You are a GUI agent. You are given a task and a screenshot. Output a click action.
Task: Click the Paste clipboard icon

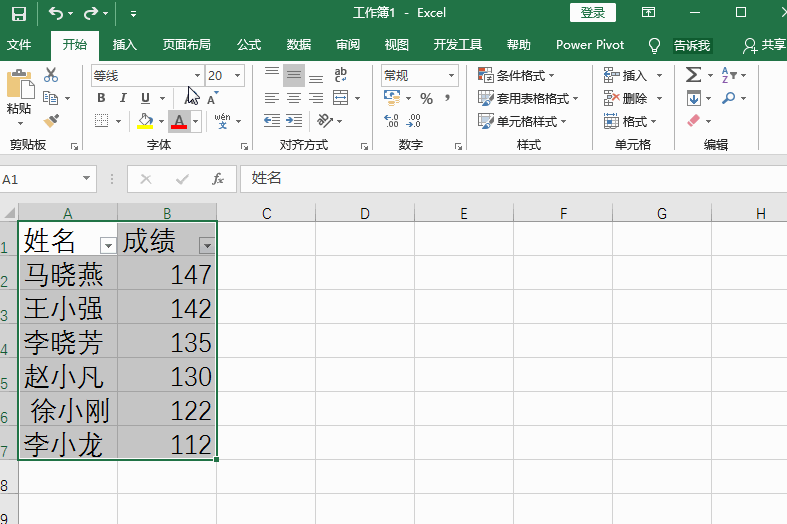point(20,84)
